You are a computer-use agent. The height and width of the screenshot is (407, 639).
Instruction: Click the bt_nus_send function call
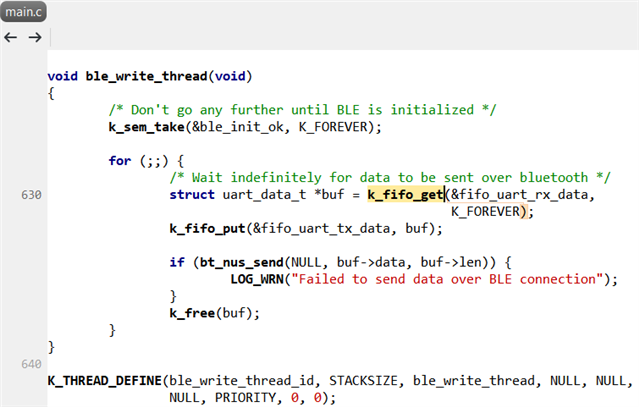[242, 262]
